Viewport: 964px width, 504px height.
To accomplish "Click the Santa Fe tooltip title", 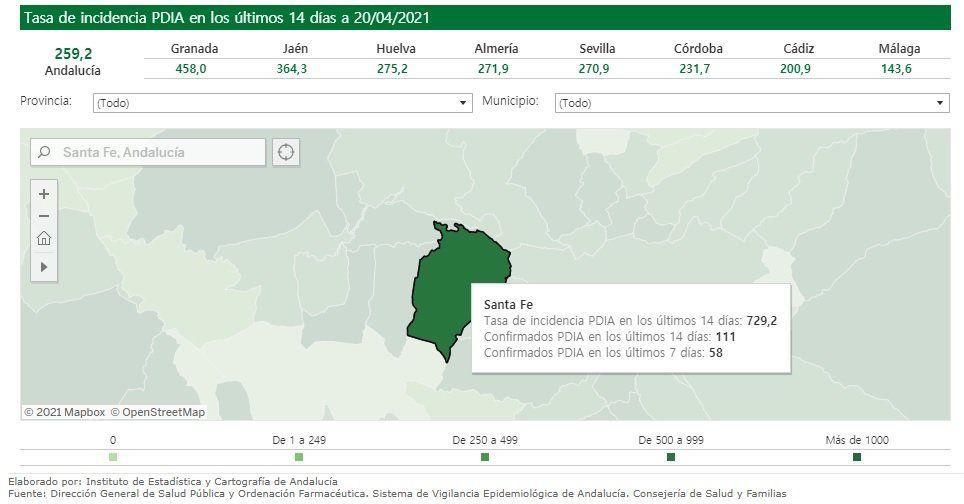I will click(508, 304).
